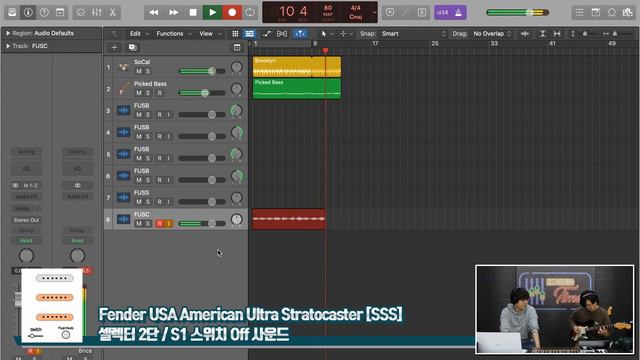640x360 pixels.
Task: Select the yellow Brooklyn region
Action: [297, 67]
